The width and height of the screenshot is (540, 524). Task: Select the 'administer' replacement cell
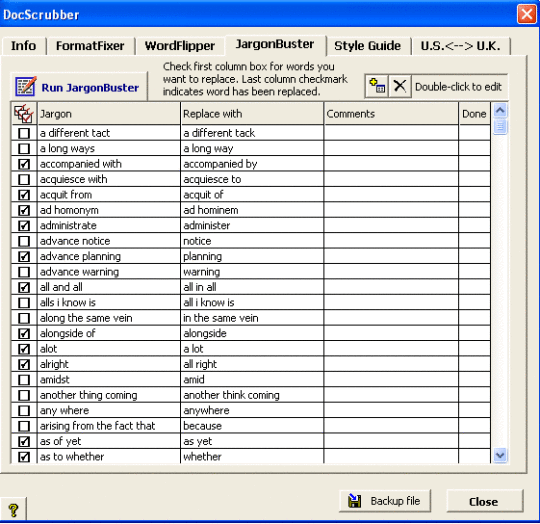point(252,226)
